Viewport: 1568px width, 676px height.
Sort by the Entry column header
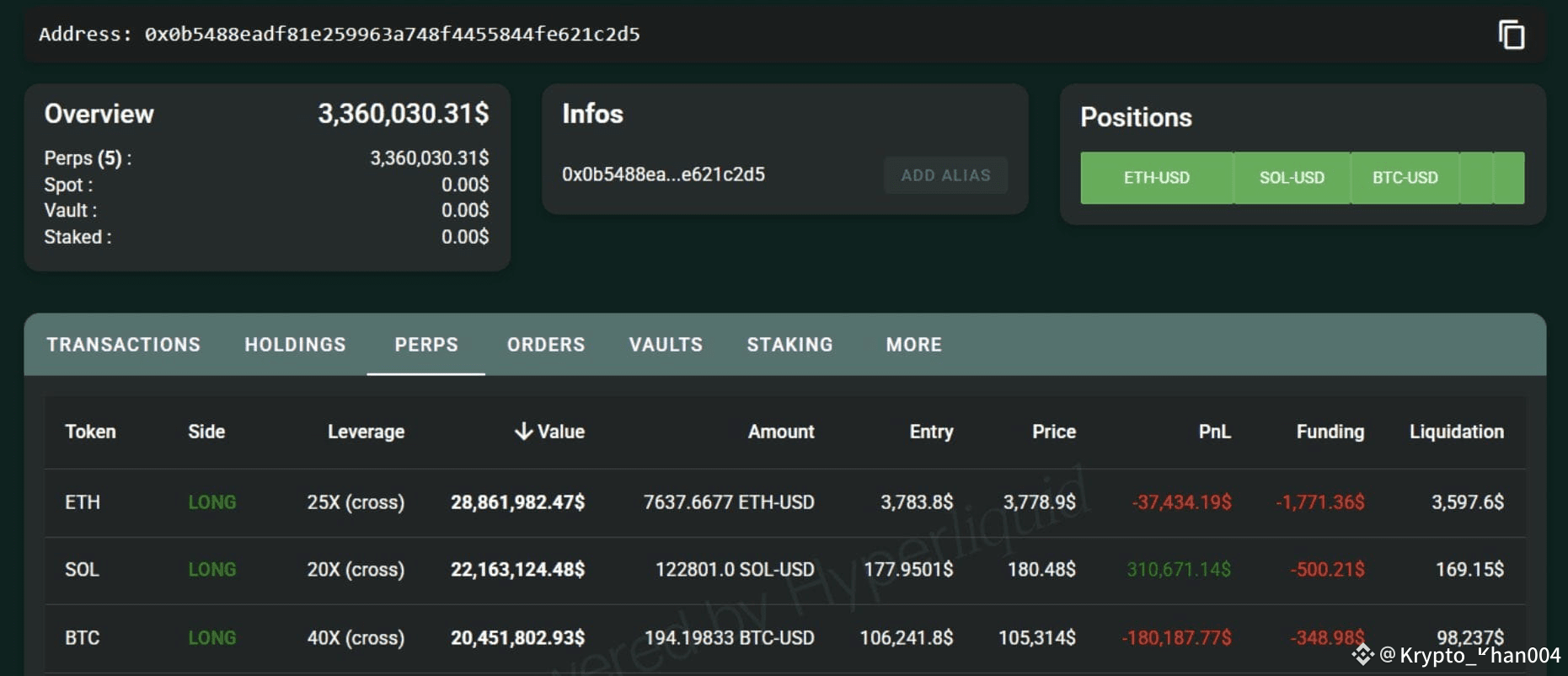pyautogui.click(x=931, y=432)
